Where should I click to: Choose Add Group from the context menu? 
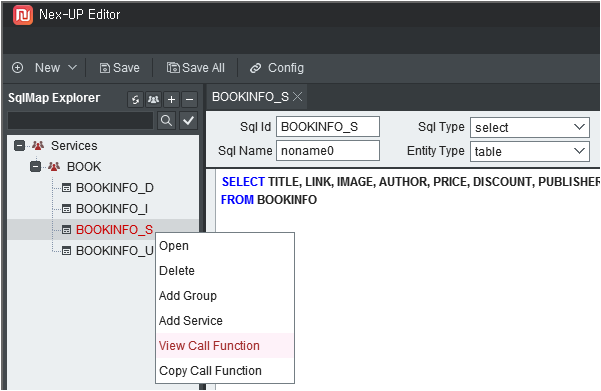click(225, 296)
